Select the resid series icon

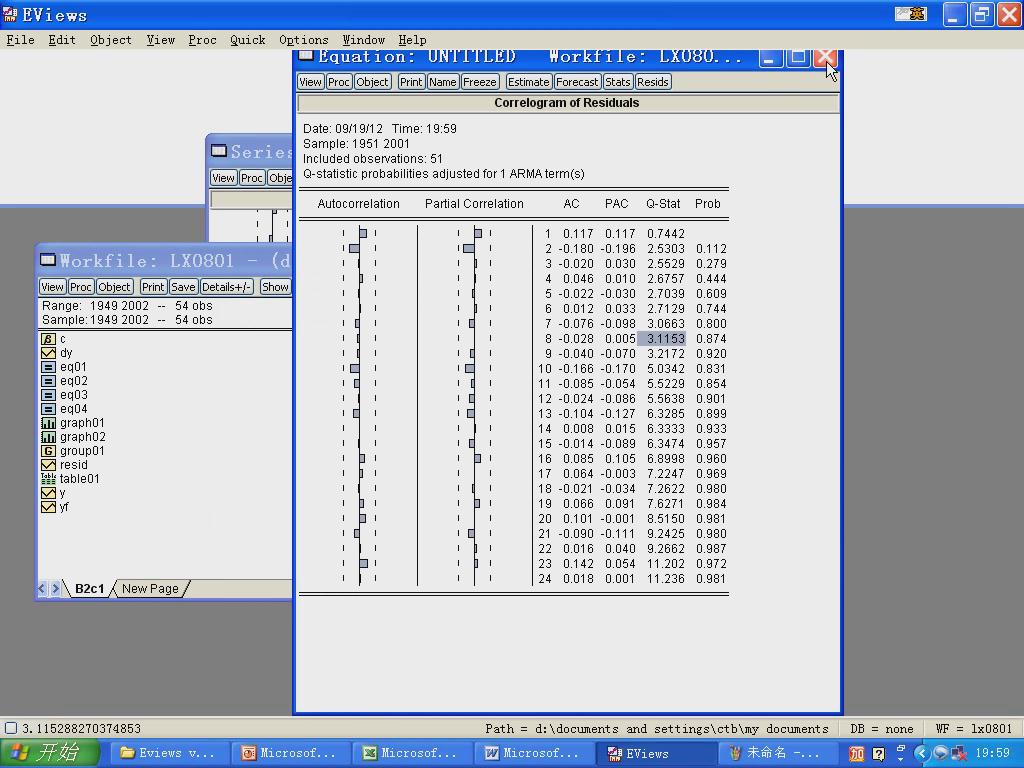pyautogui.click(x=48, y=465)
